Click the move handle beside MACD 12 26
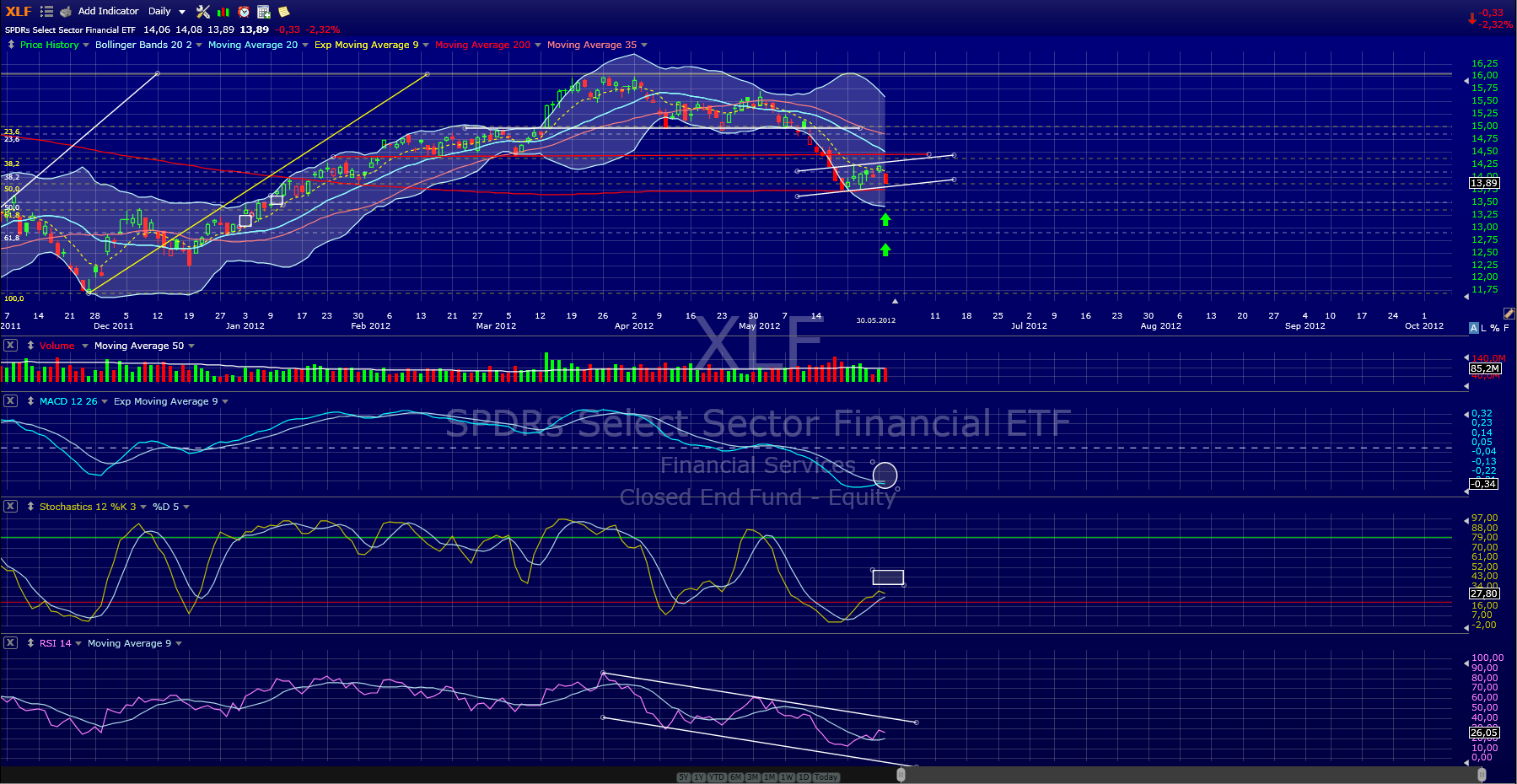 30,401
